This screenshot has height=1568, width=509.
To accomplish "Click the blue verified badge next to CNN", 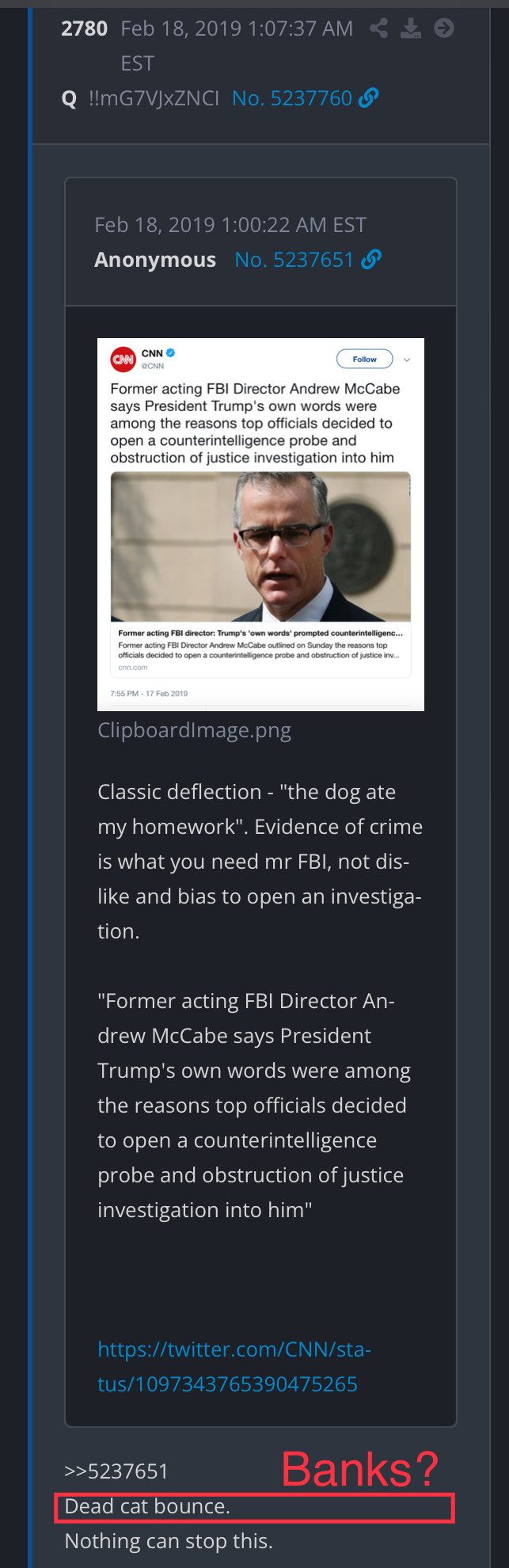I will (x=171, y=353).
